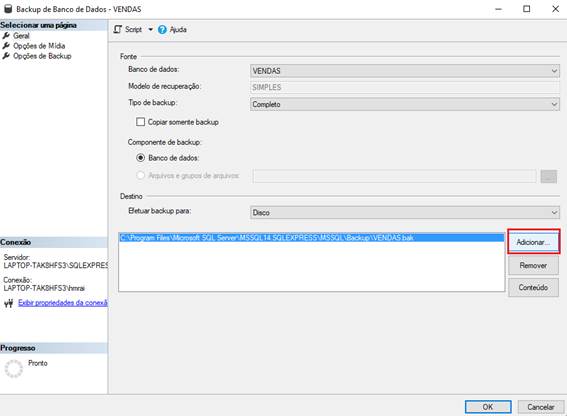The image size is (567, 416).
Task: Select the VENDAS.bak backup path row
Action: click(312, 238)
